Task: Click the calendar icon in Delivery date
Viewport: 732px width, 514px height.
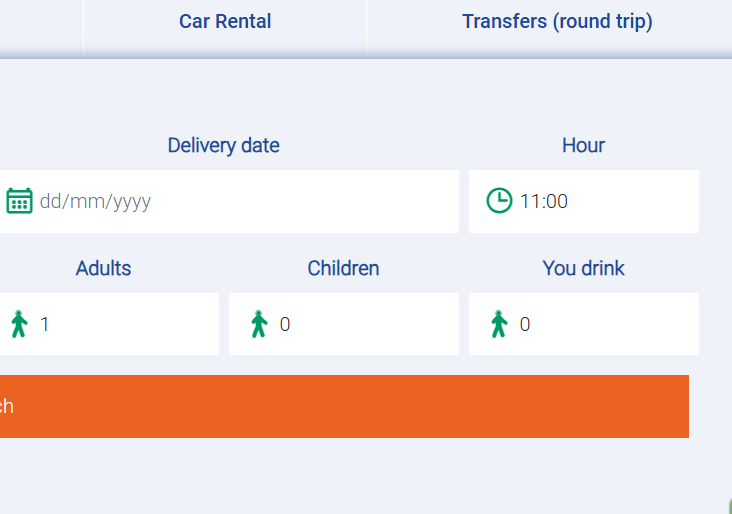Action: pos(19,201)
